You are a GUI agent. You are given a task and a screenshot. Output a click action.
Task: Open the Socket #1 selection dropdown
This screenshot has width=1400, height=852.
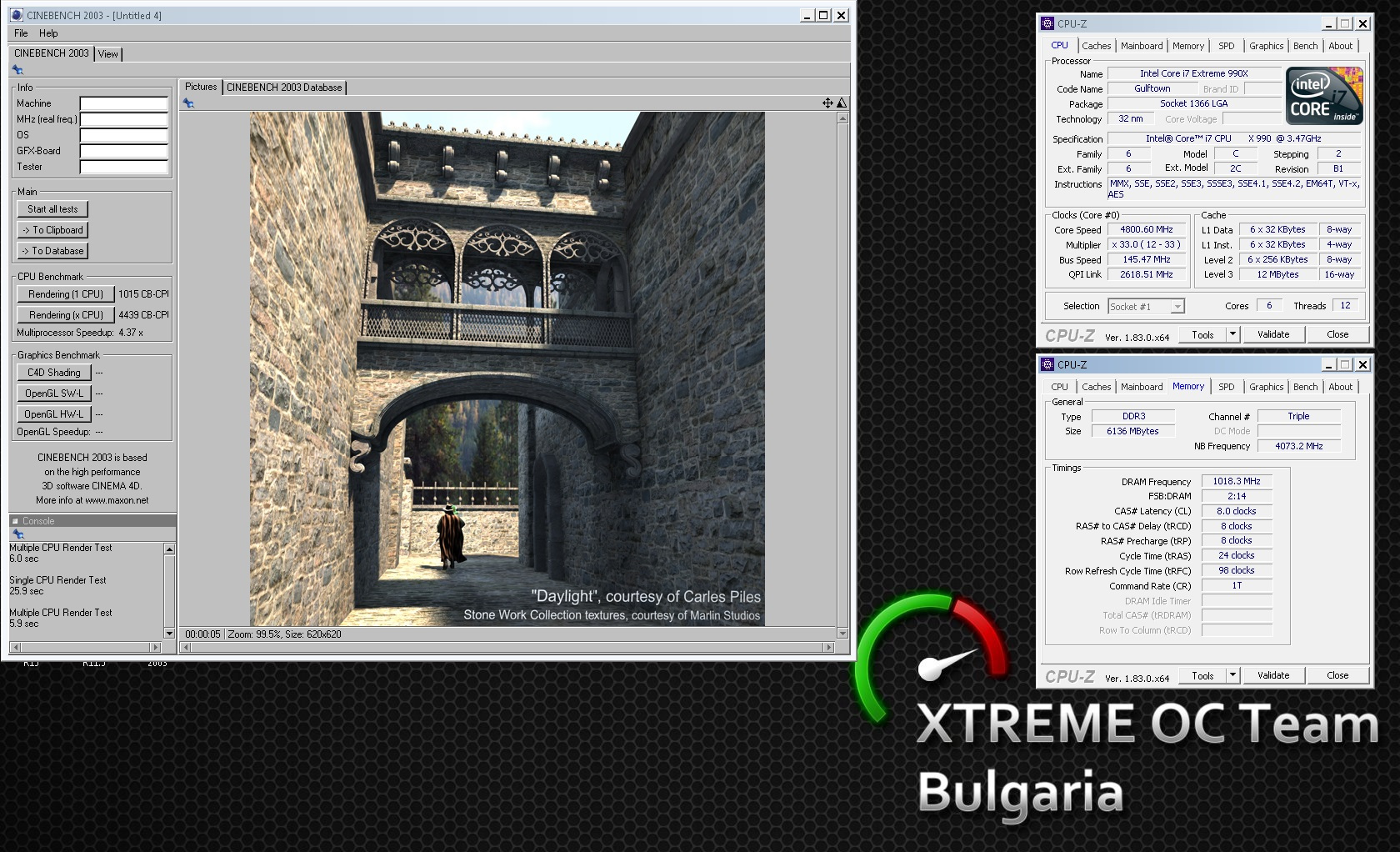1146,307
